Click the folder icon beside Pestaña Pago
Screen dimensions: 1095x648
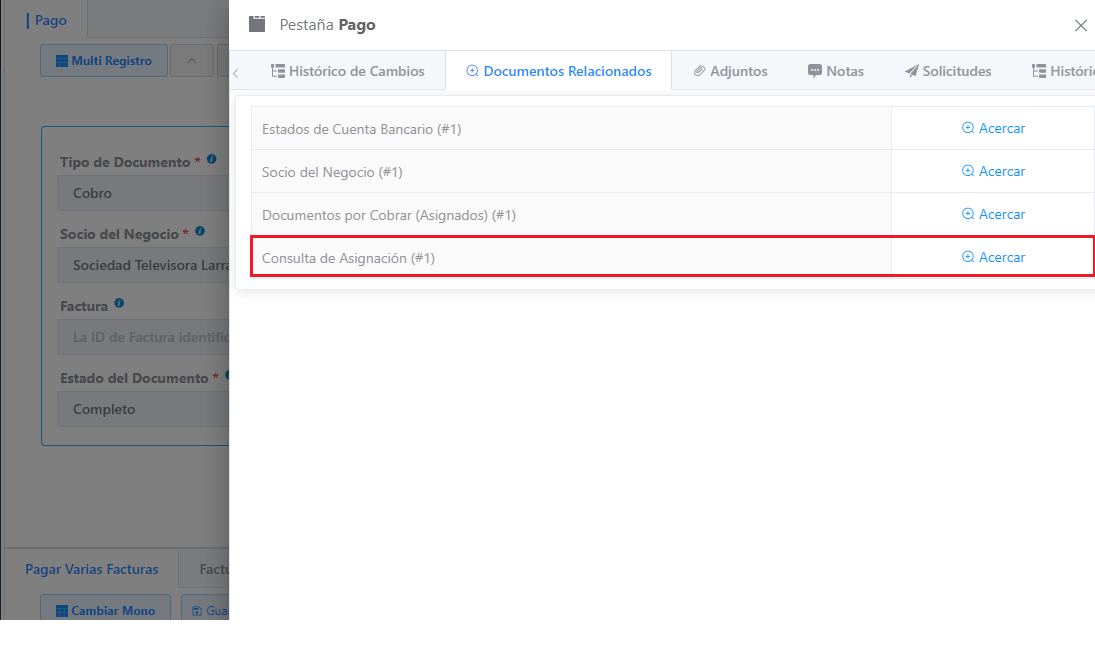(257, 24)
